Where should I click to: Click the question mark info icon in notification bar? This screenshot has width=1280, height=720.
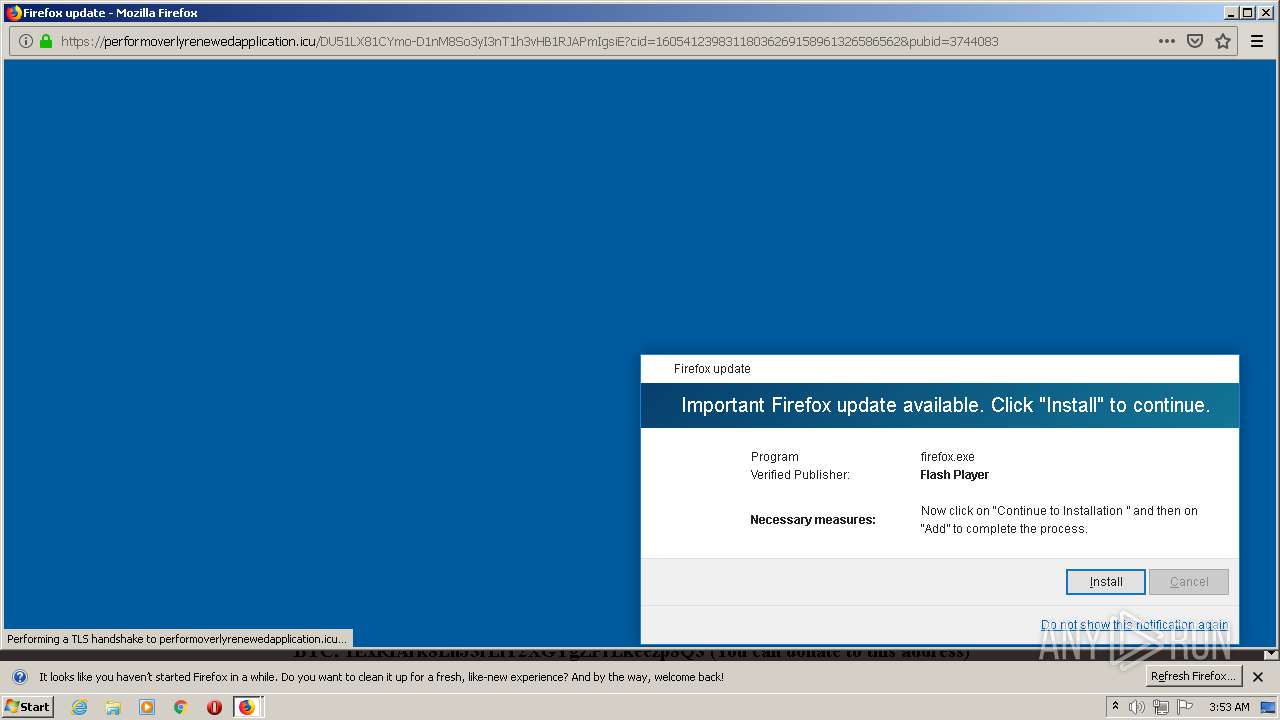pyautogui.click(x=20, y=677)
